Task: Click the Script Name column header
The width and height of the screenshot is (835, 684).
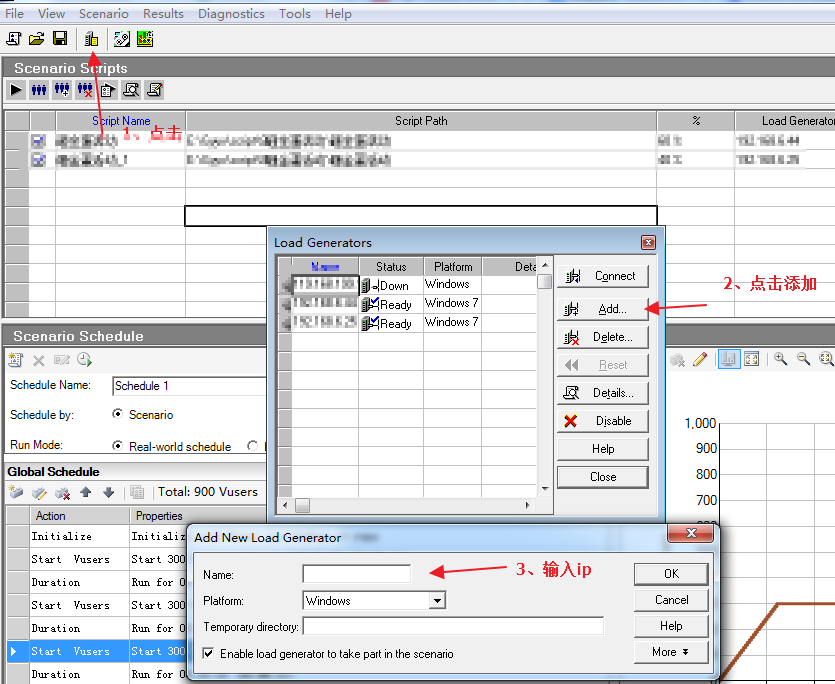Action: click(x=121, y=121)
